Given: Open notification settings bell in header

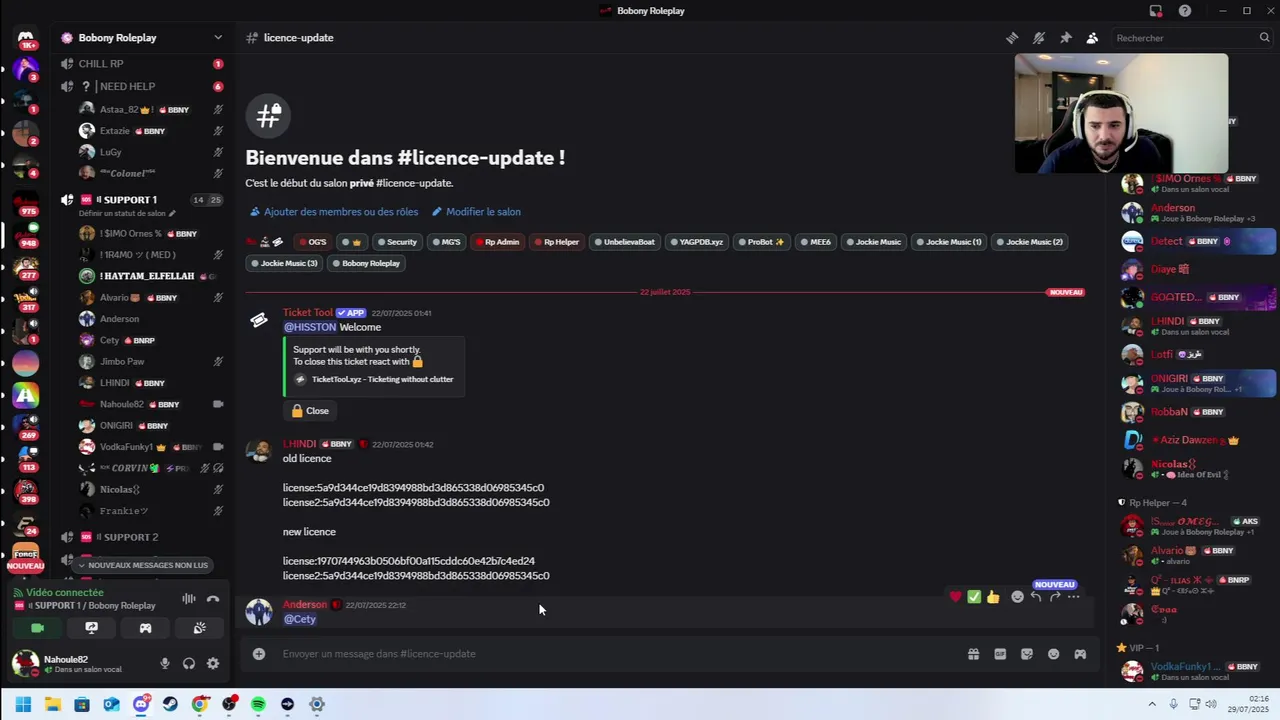Looking at the screenshot, I should [x=1039, y=38].
